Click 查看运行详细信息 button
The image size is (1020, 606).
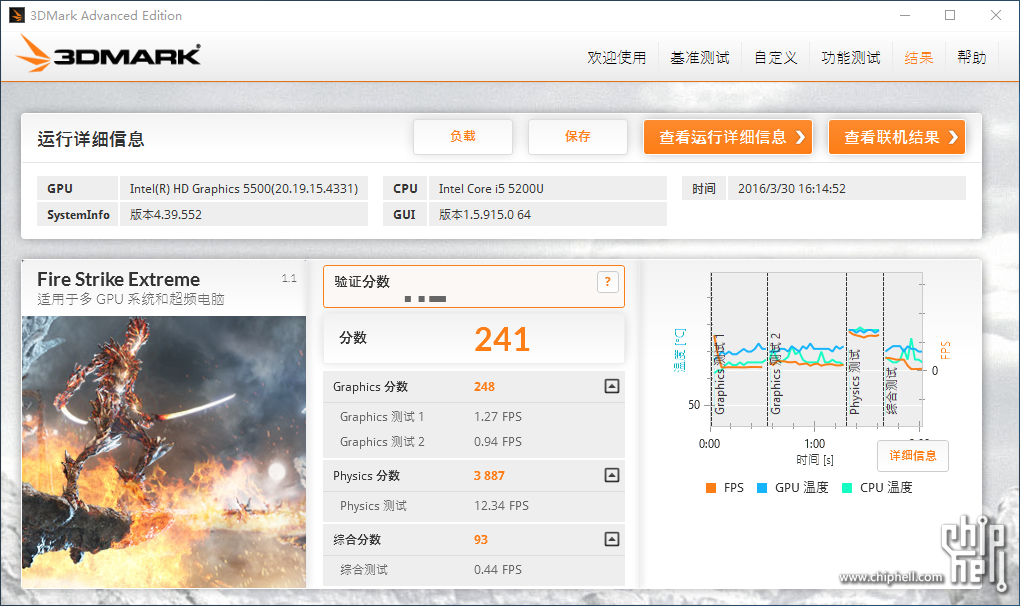point(728,137)
